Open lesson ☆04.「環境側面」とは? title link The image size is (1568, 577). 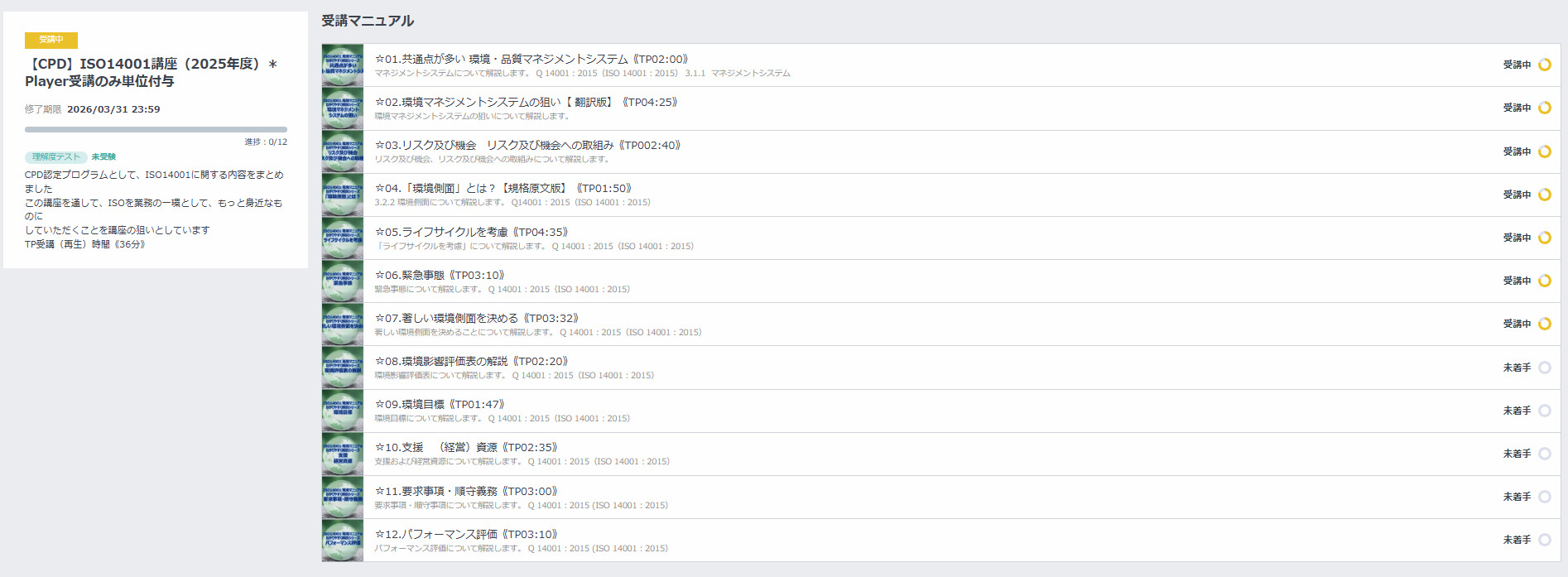[503, 188]
